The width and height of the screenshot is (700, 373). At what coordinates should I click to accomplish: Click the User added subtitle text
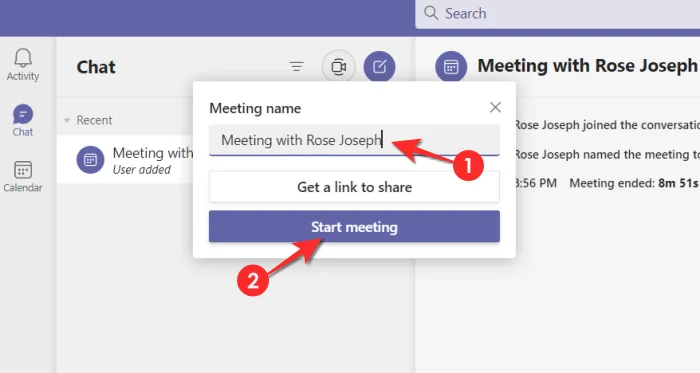tap(142, 170)
